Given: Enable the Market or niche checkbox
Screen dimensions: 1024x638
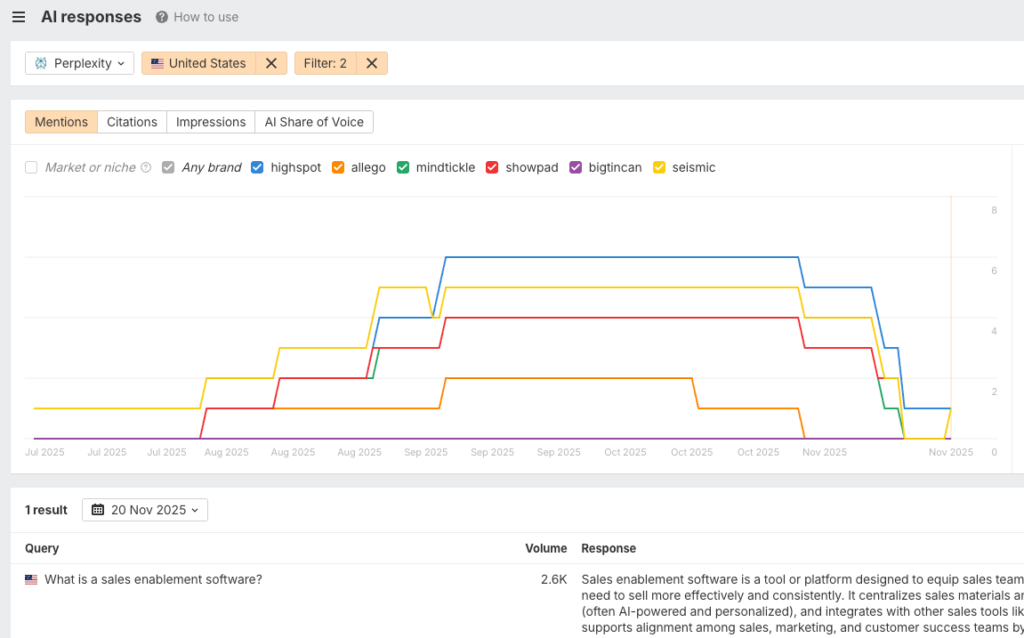Looking at the screenshot, I should [x=31, y=168].
